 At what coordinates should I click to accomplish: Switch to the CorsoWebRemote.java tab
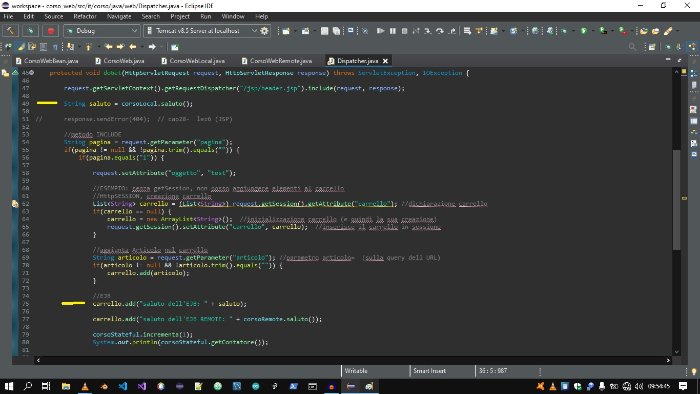pyautogui.click(x=276, y=61)
